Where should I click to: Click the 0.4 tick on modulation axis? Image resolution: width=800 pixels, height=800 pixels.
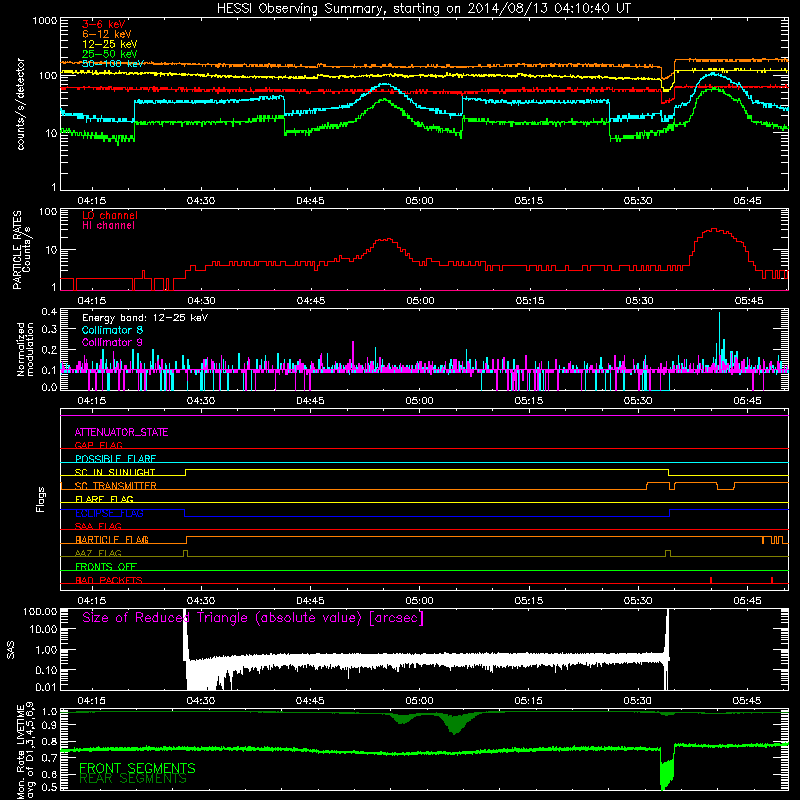click(49, 312)
